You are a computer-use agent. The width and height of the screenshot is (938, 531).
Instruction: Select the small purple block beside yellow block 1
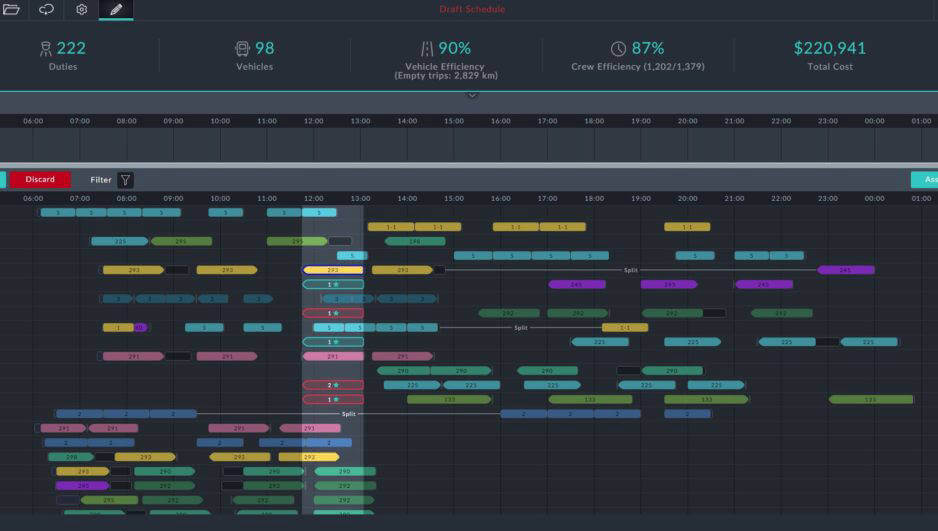pos(140,327)
